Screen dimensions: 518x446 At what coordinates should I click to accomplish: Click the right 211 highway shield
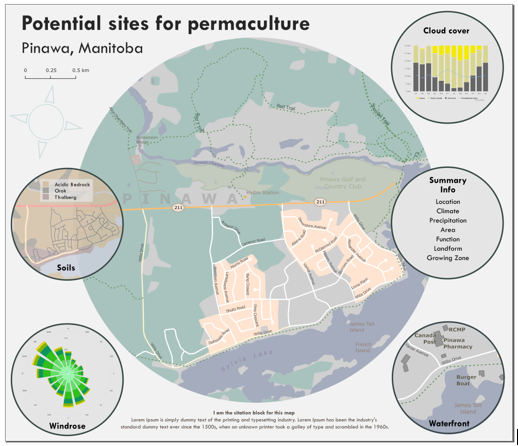pos(320,202)
